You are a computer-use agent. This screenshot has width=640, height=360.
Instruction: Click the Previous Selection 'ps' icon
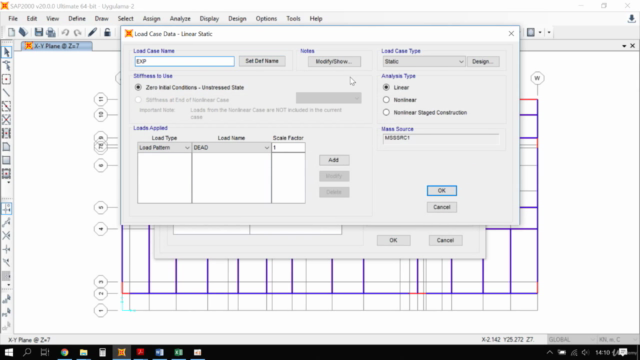tap(7, 313)
